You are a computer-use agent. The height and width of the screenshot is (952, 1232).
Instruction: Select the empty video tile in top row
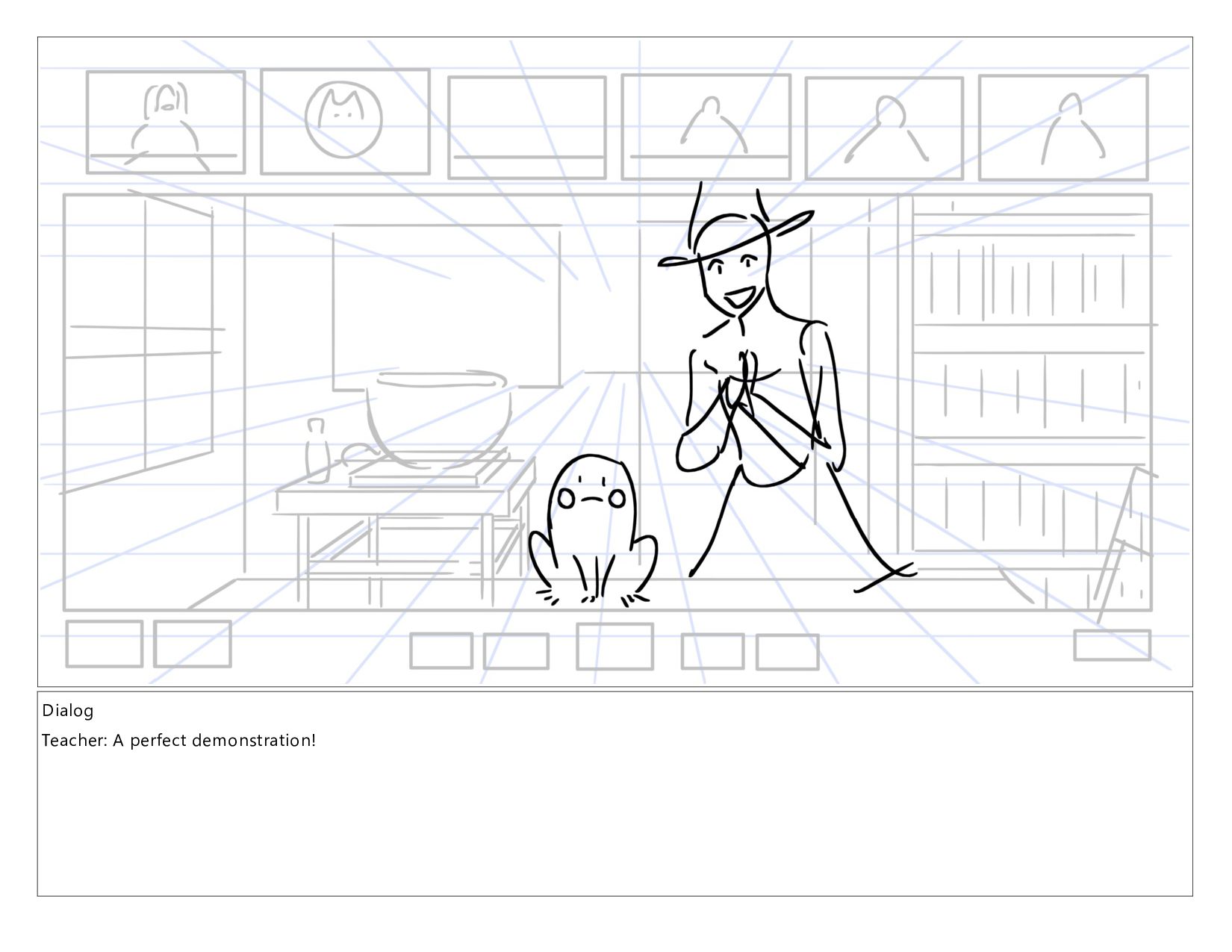[x=527, y=128]
